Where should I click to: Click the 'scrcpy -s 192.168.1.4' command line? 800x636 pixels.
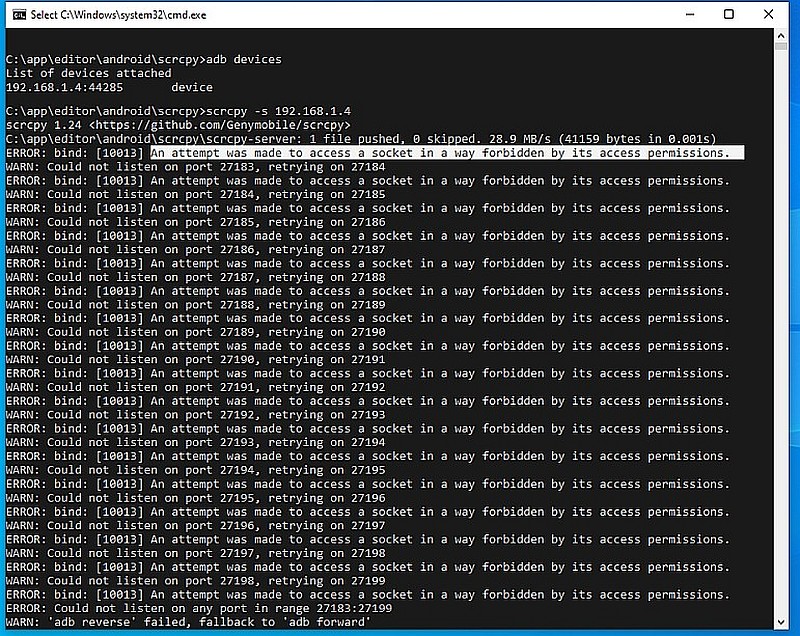(179, 111)
